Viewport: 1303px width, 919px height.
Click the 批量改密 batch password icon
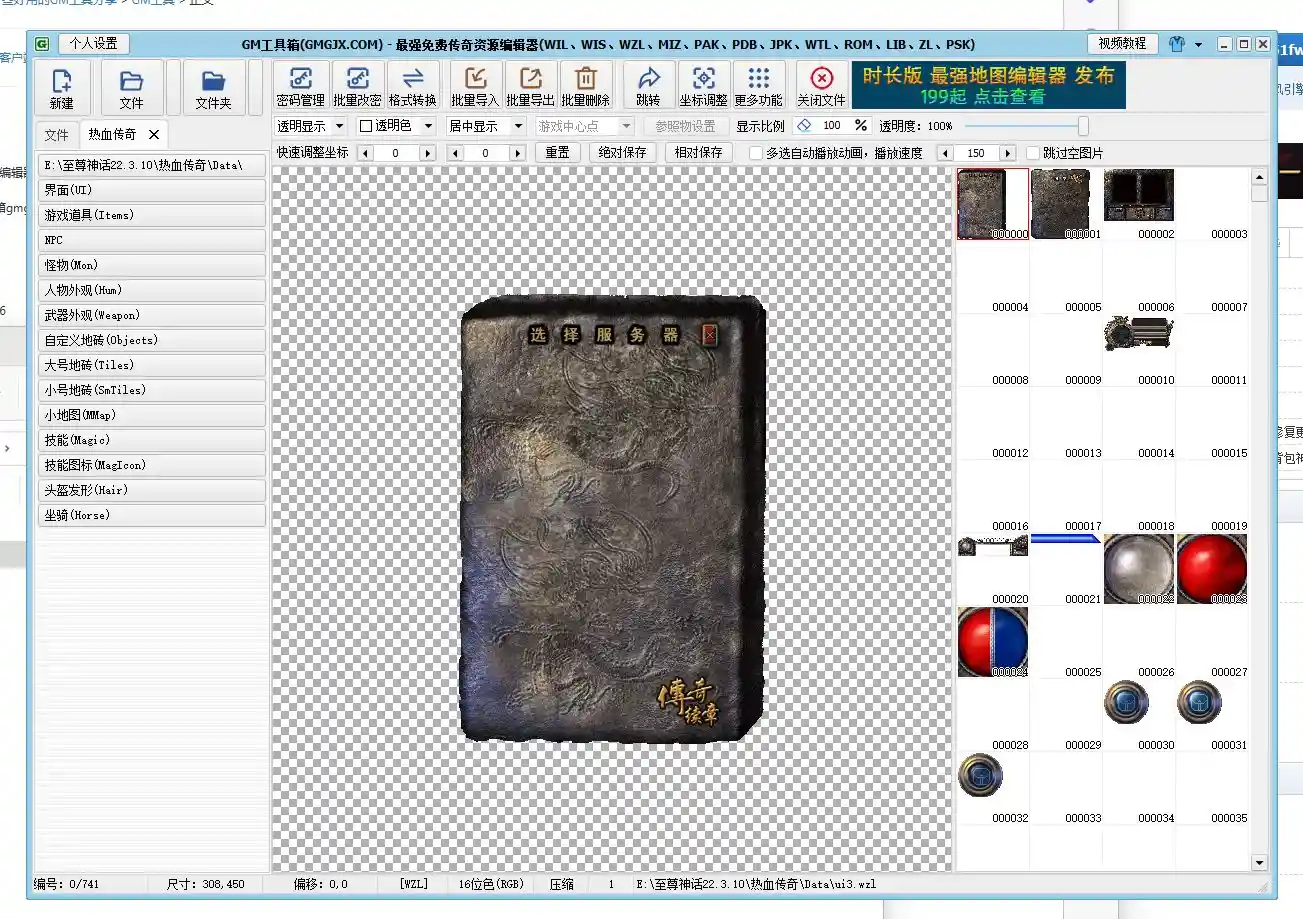(358, 86)
